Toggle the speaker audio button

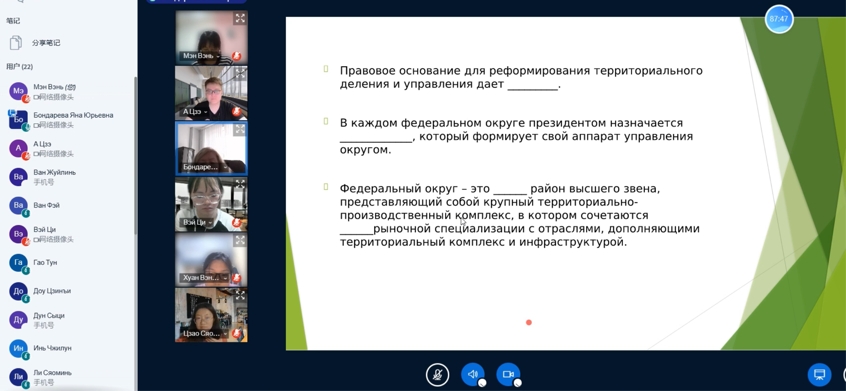coord(473,374)
